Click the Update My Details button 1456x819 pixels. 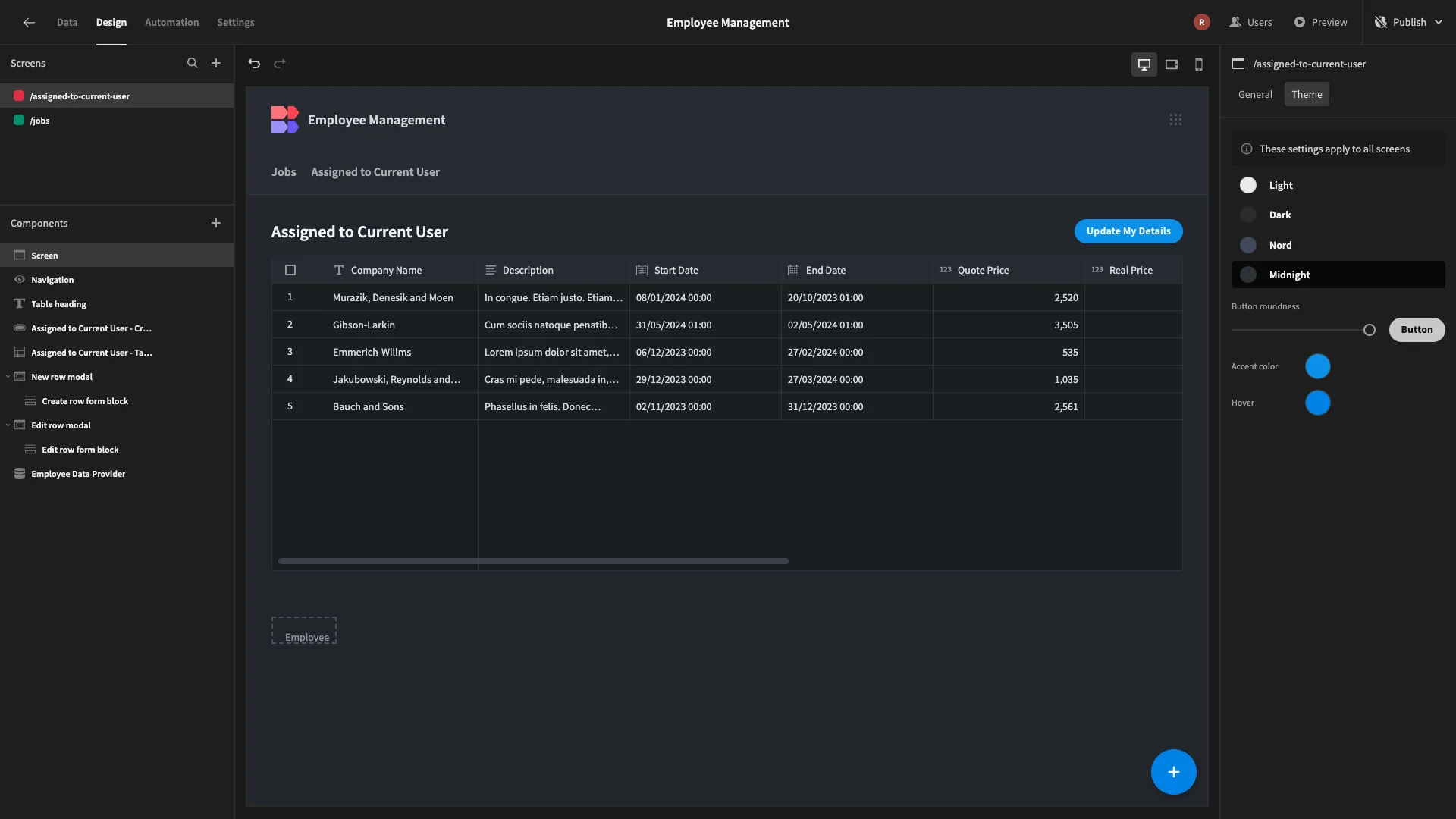pos(1128,231)
